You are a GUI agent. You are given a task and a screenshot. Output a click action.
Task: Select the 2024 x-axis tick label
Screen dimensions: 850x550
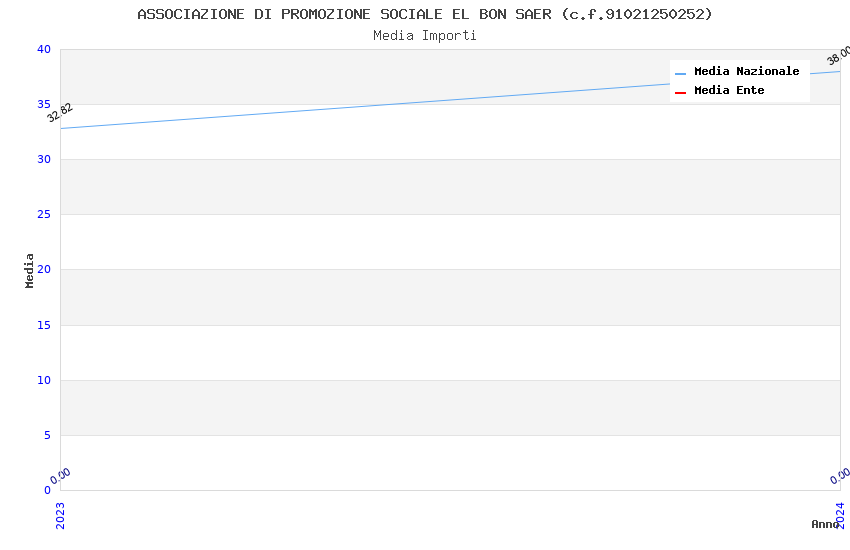[840, 515]
